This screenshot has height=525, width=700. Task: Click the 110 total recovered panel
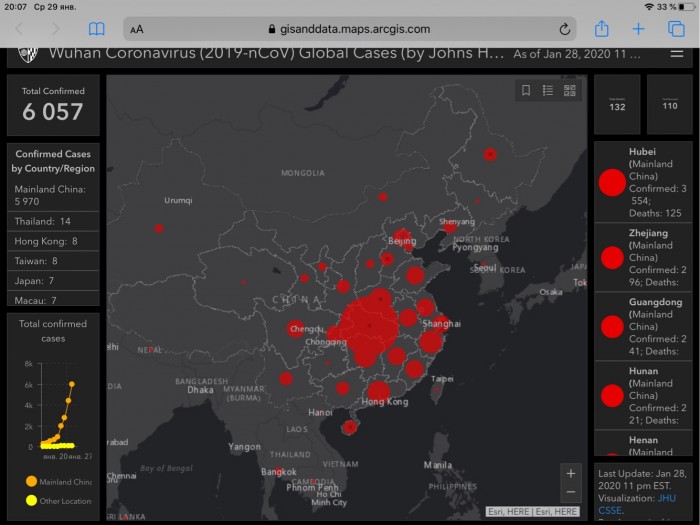pos(670,104)
